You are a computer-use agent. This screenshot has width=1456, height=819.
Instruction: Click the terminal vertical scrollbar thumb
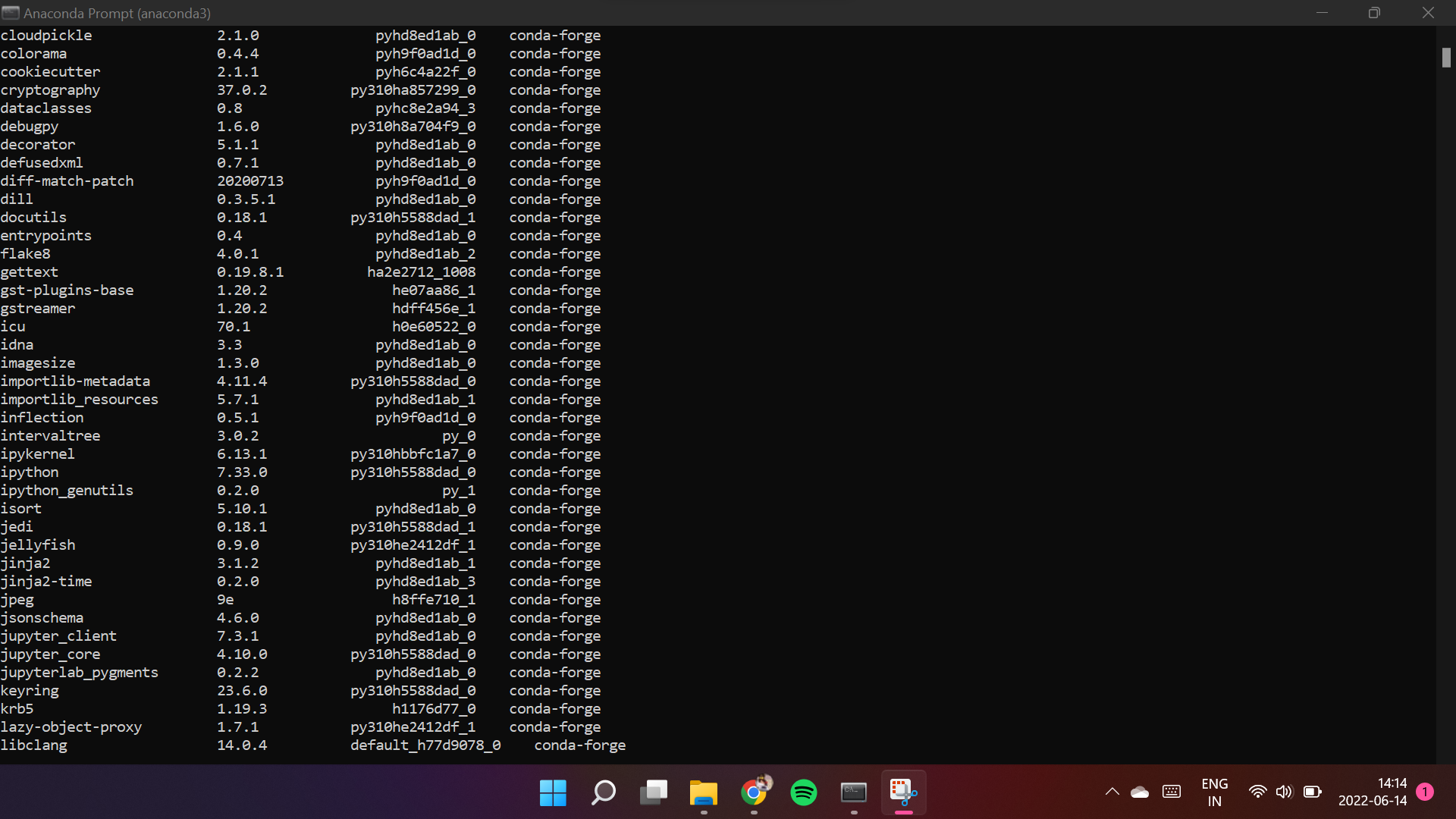1446,58
